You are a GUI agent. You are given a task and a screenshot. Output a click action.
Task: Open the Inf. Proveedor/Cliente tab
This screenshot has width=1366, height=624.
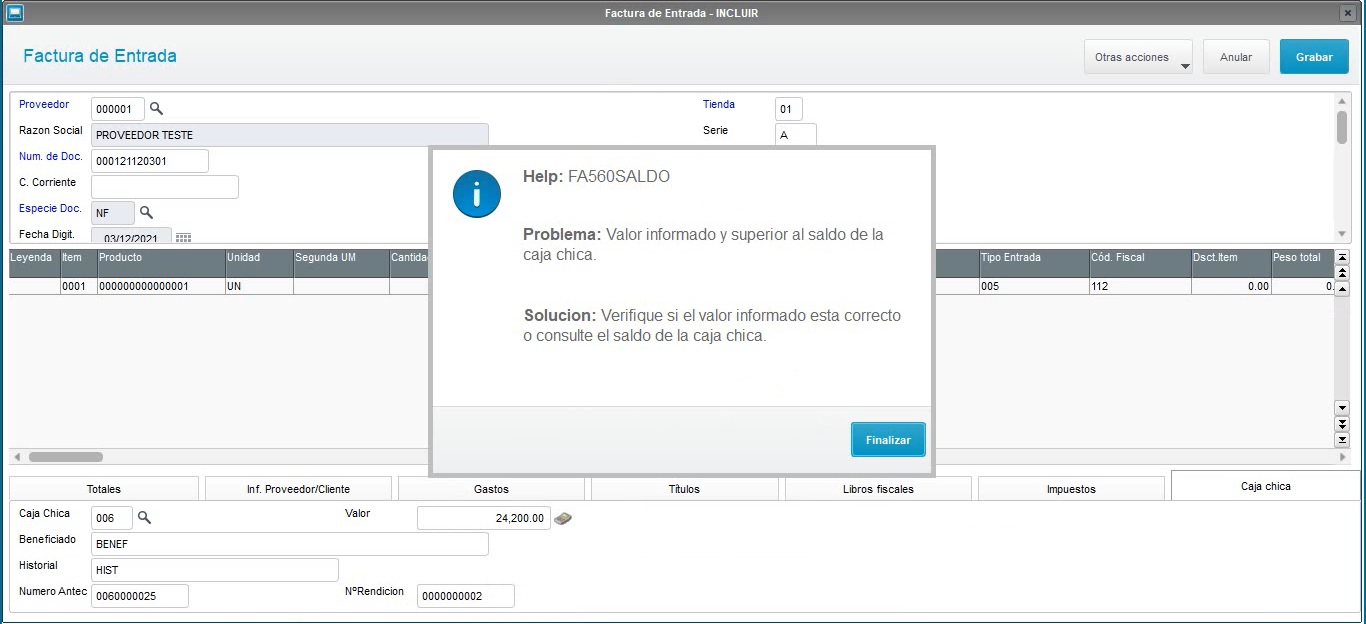298,489
